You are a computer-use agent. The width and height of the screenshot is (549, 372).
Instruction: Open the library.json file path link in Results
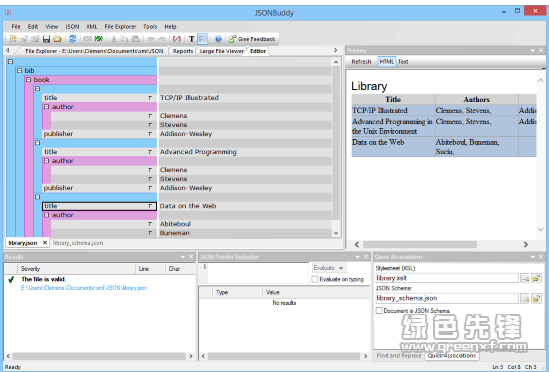pos(84,288)
